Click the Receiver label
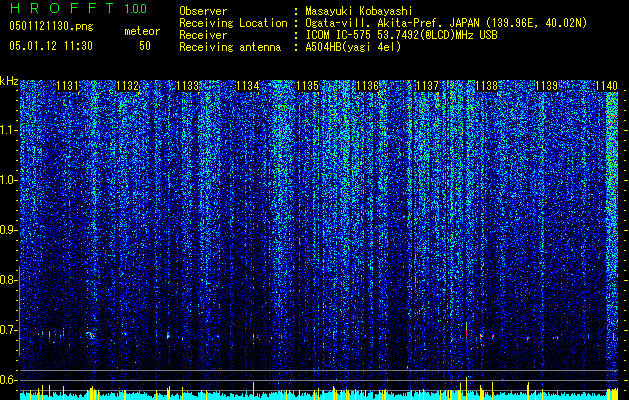This screenshot has width=629, height=400. coord(203,35)
